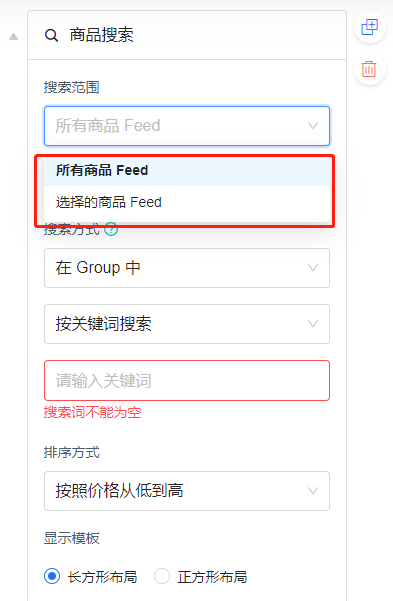Open the help tooltip icon next to 搜索方式

point(111,229)
